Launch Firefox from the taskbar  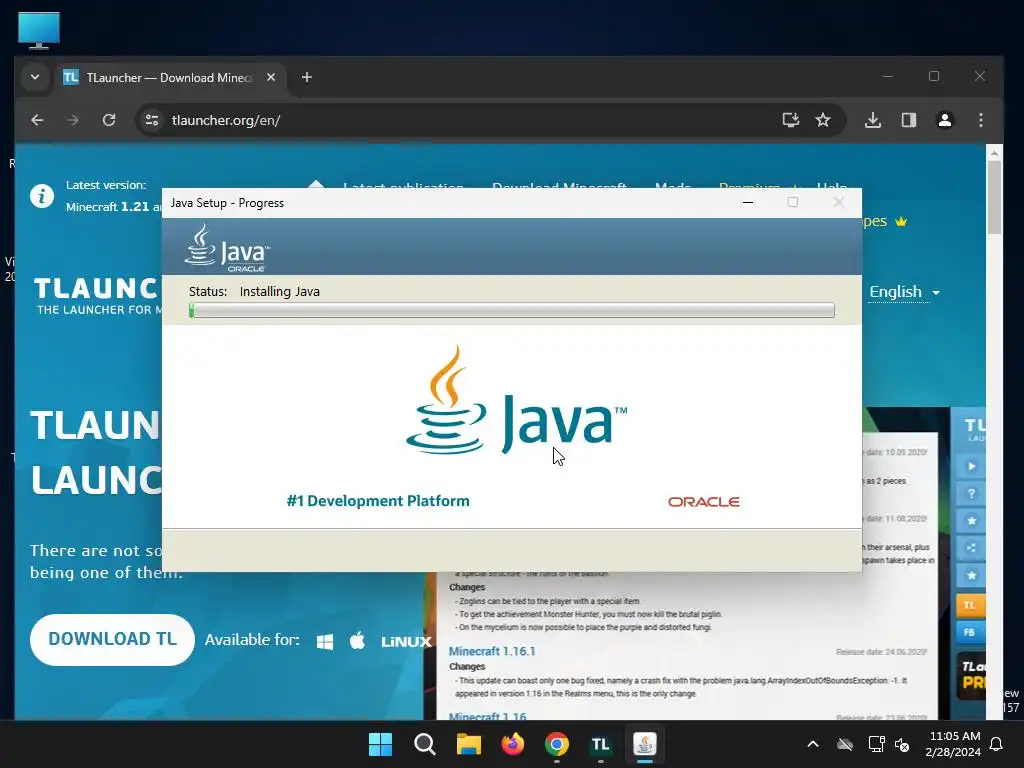tap(513, 744)
